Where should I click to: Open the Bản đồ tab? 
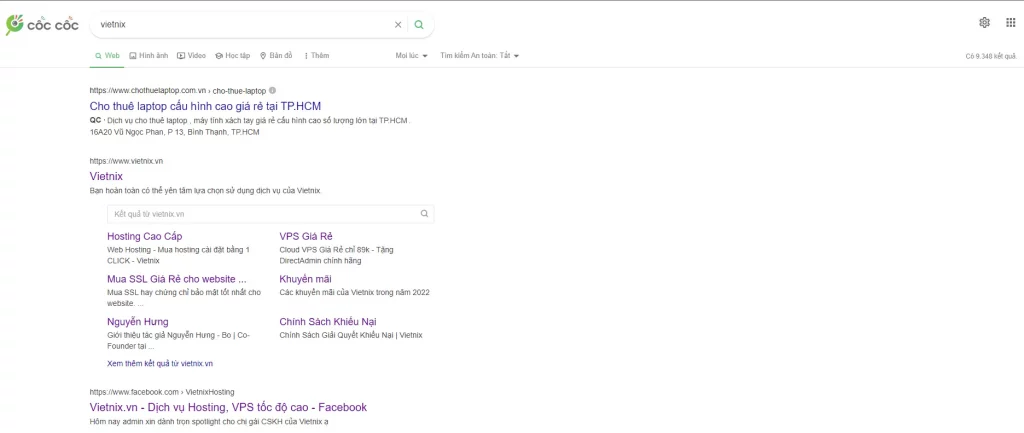click(276, 56)
